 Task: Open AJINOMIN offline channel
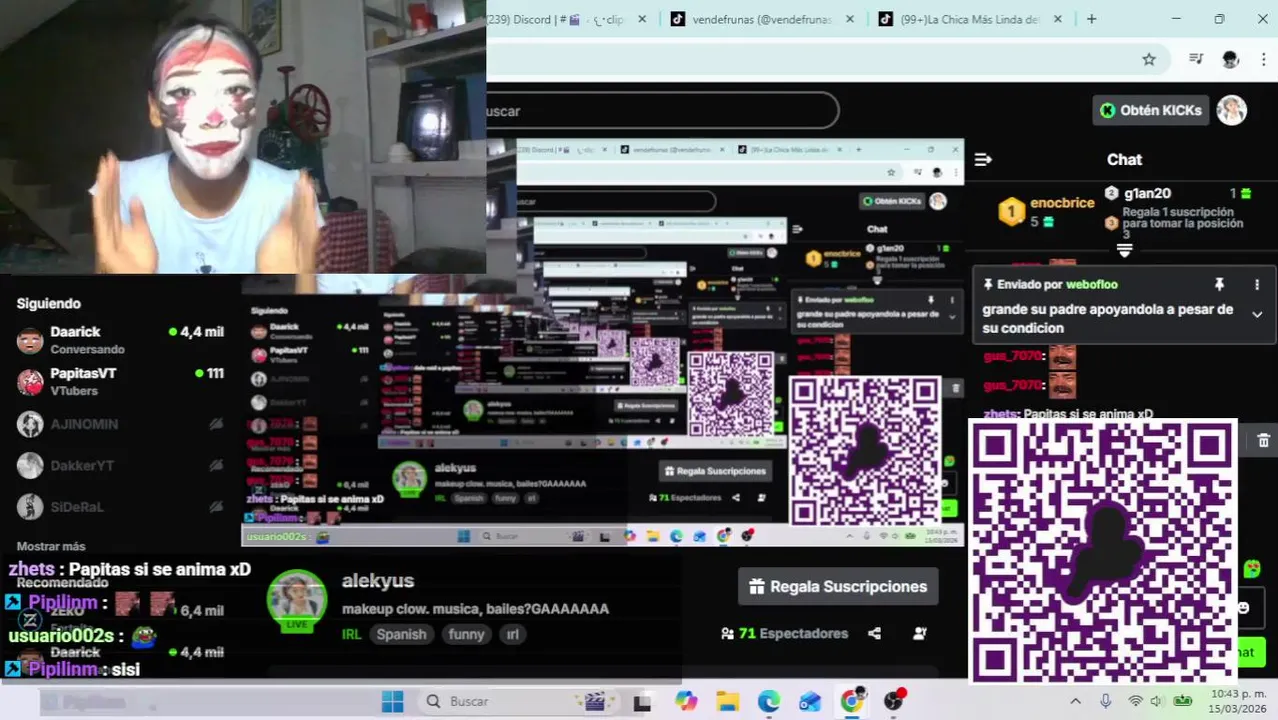[120, 424]
